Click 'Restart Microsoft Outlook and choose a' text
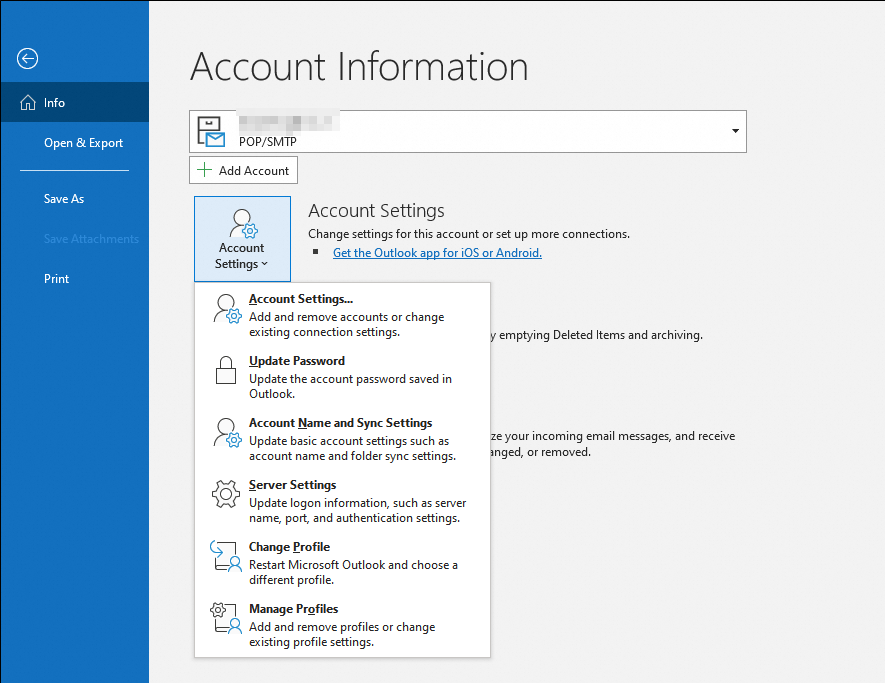Screen dimensions: 885x683 click(x=353, y=565)
